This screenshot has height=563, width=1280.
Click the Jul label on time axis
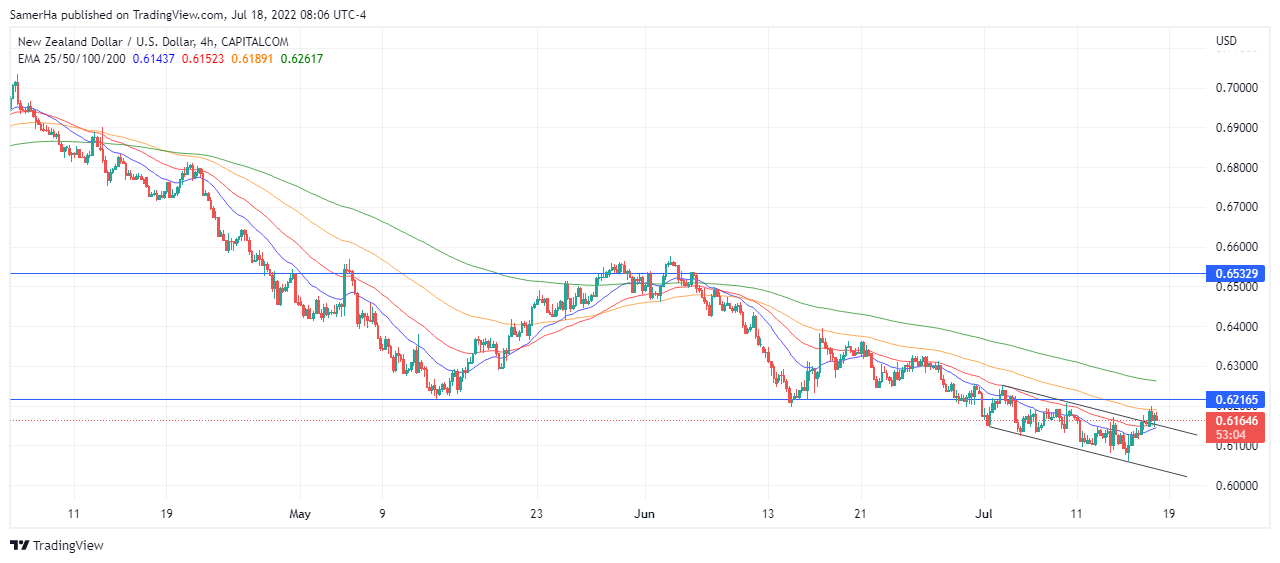985,514
